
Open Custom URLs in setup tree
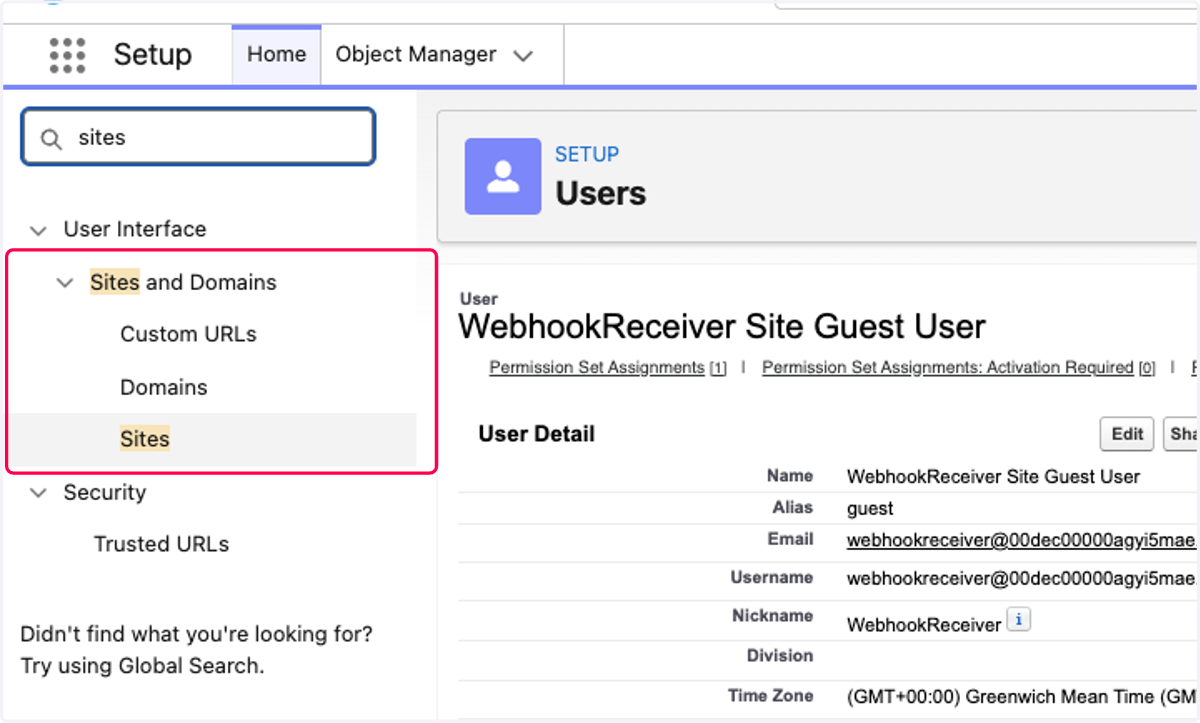point(188,334)
